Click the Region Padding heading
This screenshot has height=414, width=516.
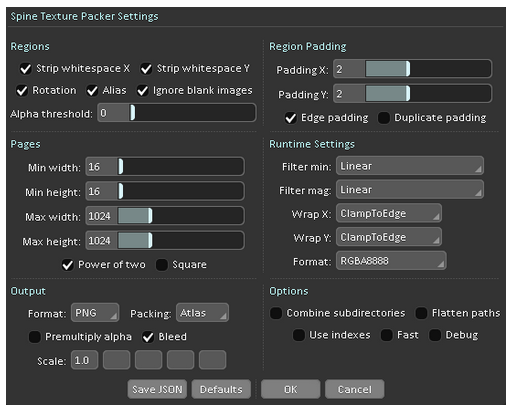click(308, 46)
